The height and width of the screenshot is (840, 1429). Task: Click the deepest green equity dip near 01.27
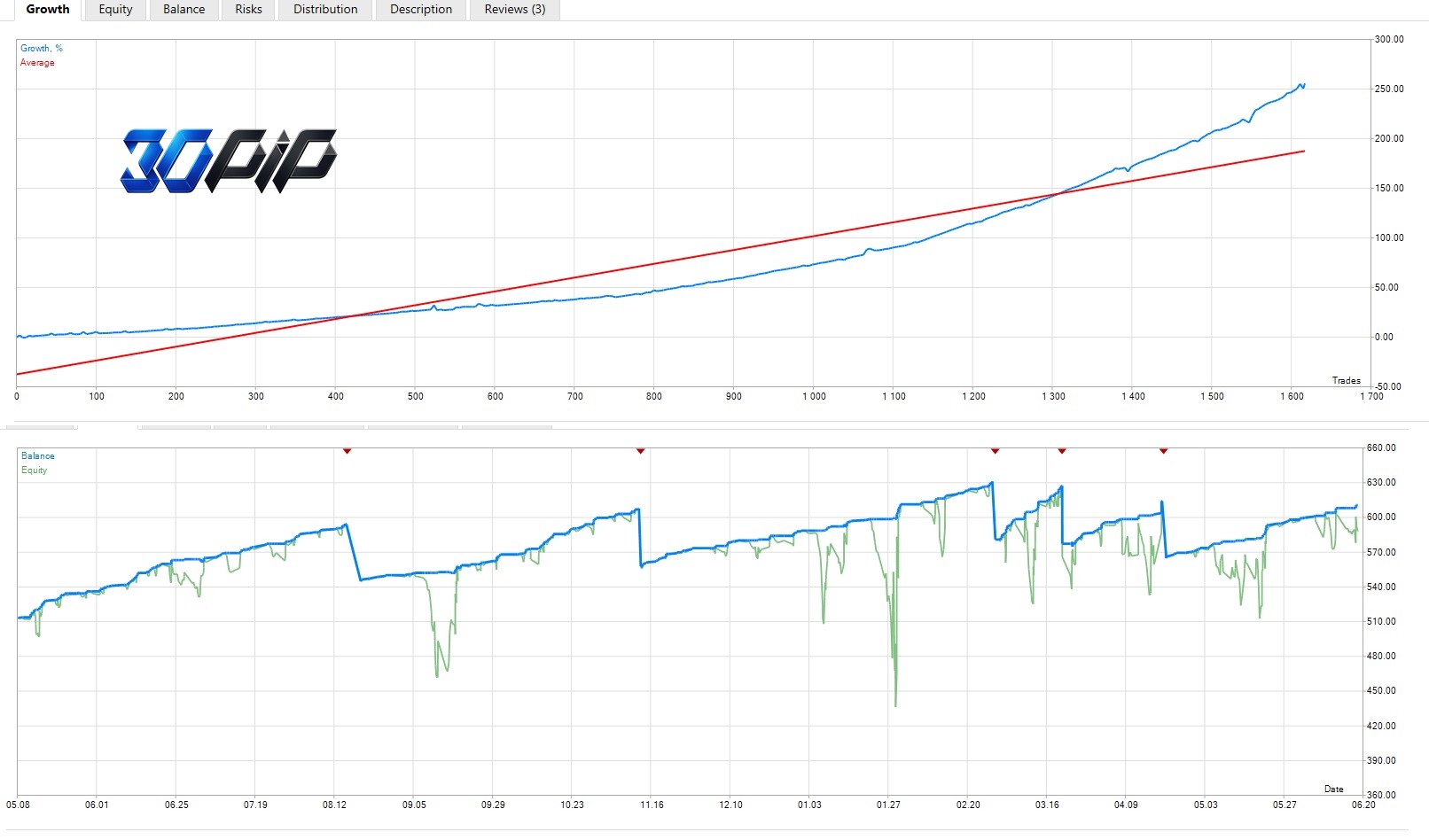click(895, 705)
